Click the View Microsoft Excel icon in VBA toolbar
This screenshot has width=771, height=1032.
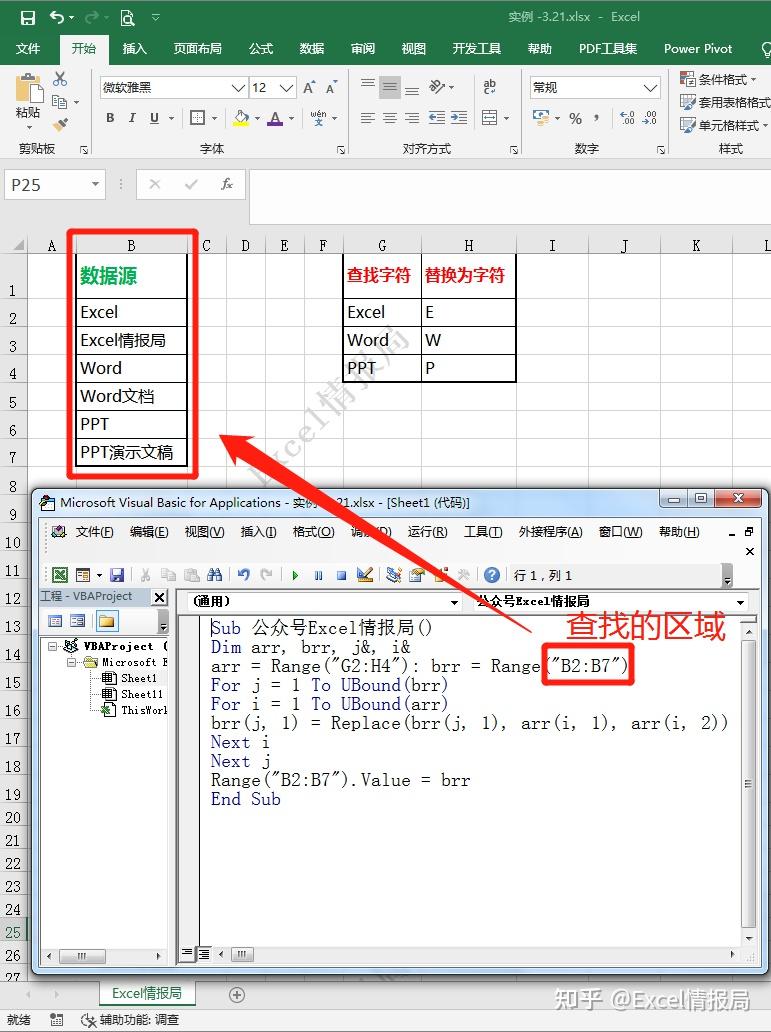(x=60, y=575)
